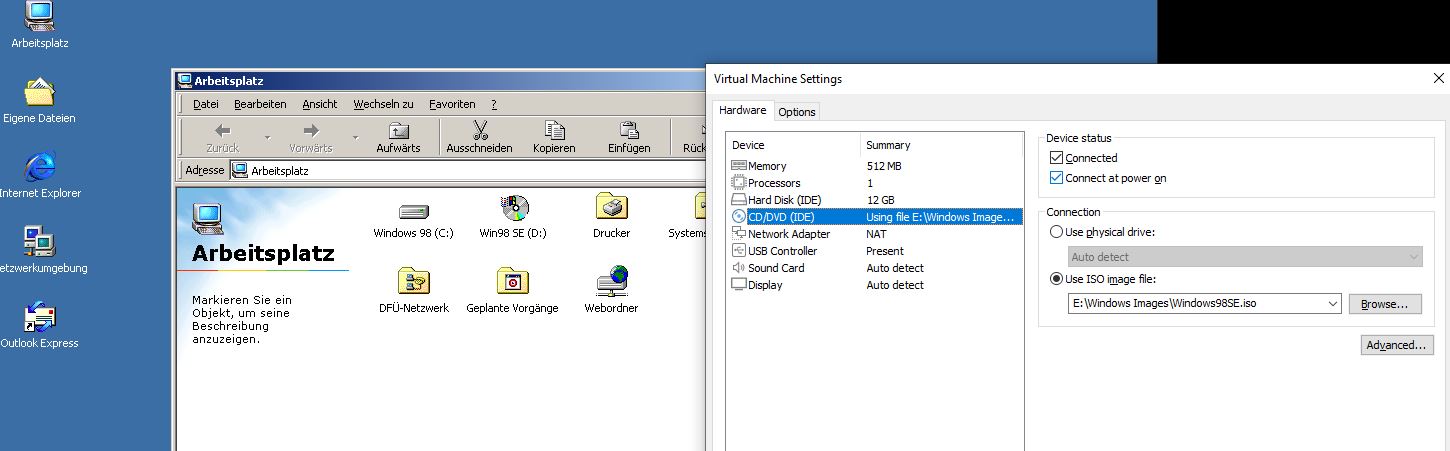Select Win98 SE (D:) CD drive
The width and height of the screenshot is (1450, 451).
[513, 217]
